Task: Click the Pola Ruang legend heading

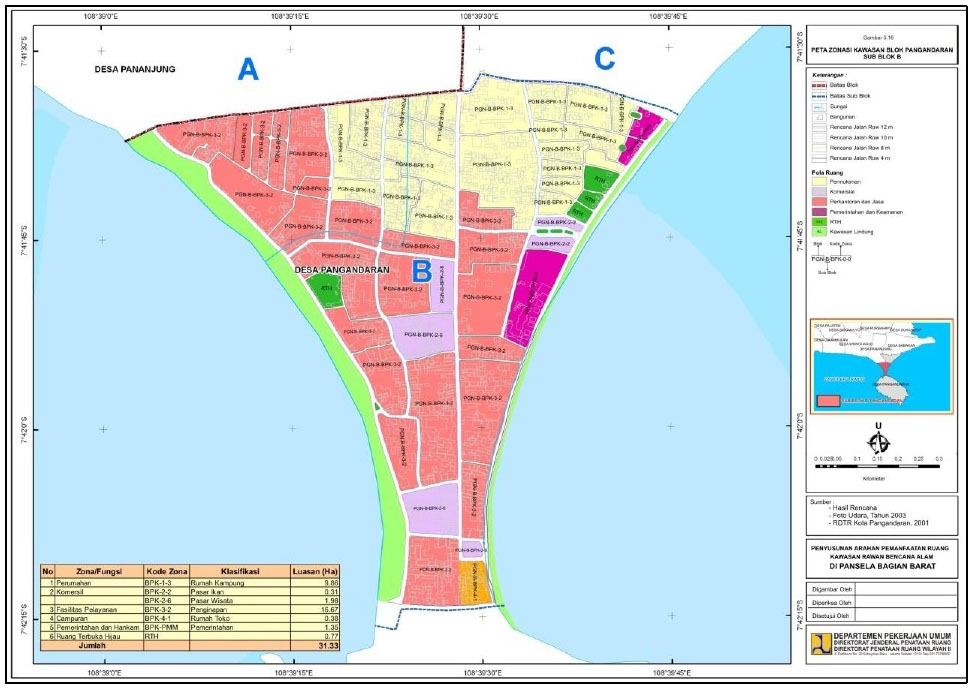Action: [x=827, y=173]
